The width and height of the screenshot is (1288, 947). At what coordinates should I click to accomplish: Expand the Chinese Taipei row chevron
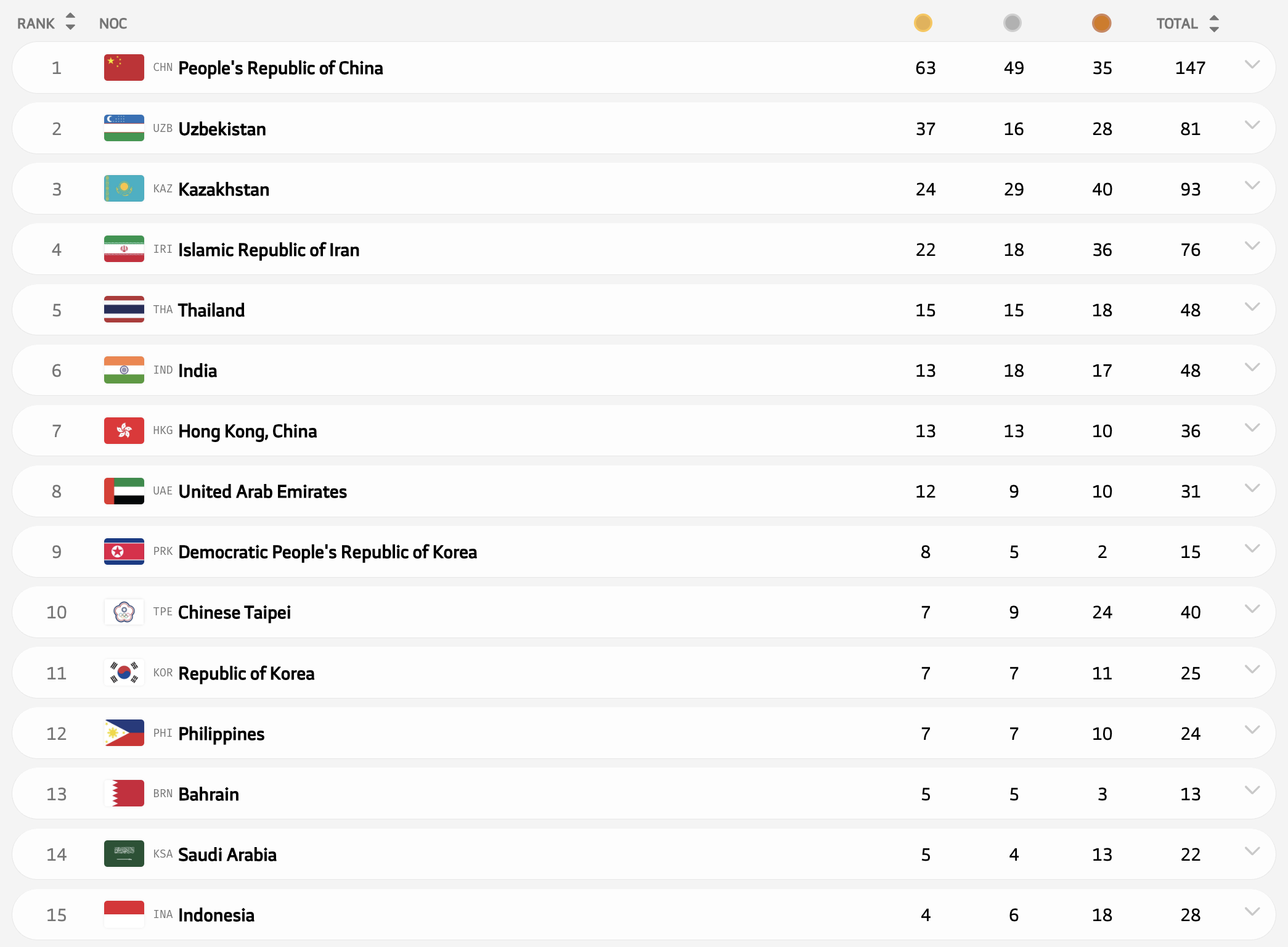[1252, 609]
